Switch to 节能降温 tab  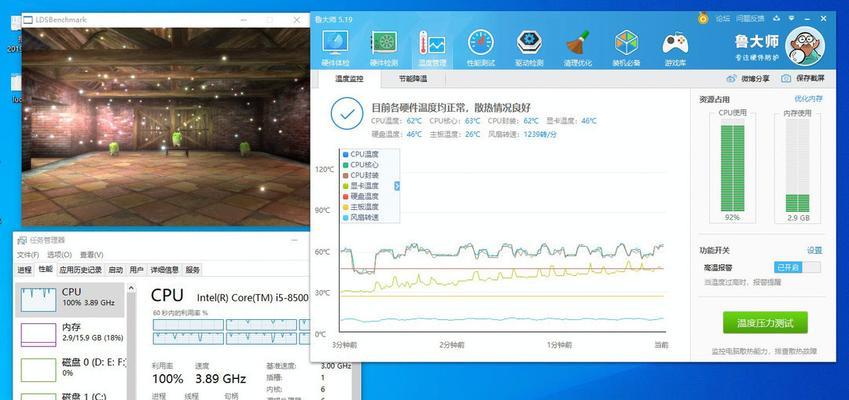click(x=413, y=78)
